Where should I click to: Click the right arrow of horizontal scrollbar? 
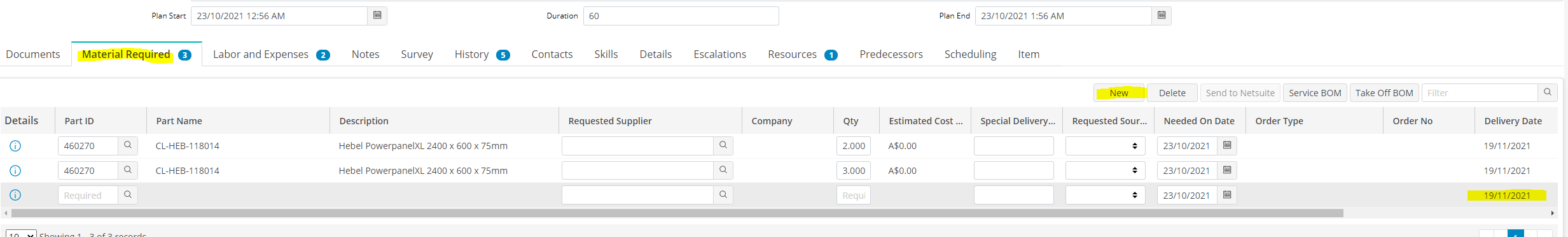(1553, 213)
